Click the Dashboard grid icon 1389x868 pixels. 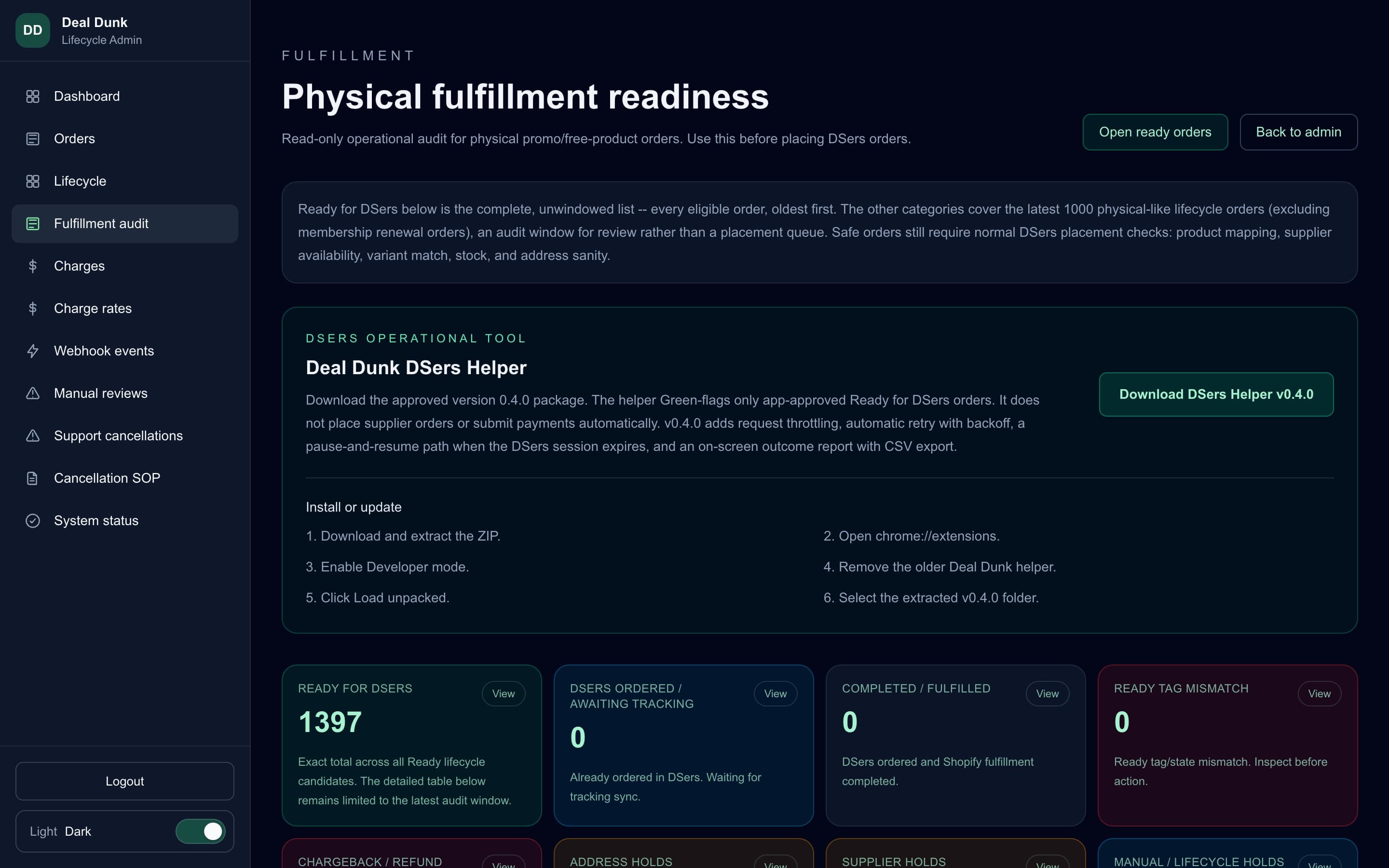33,96
